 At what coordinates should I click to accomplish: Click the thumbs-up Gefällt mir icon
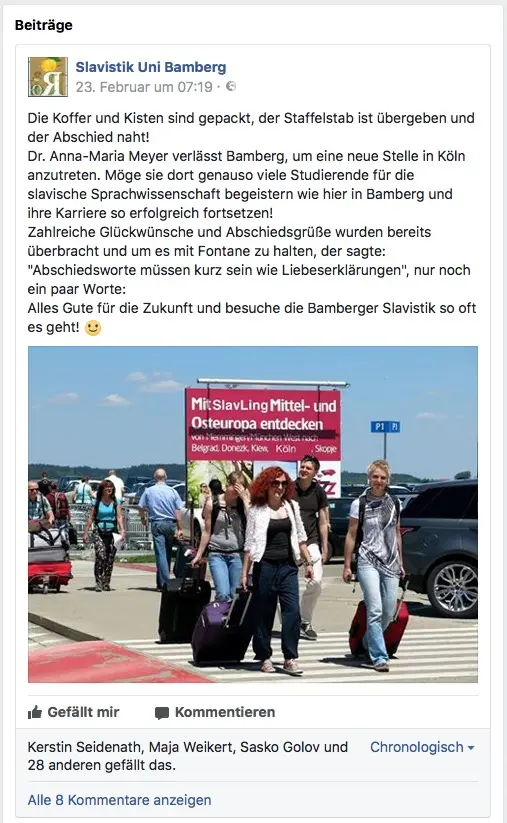point(35,712)
